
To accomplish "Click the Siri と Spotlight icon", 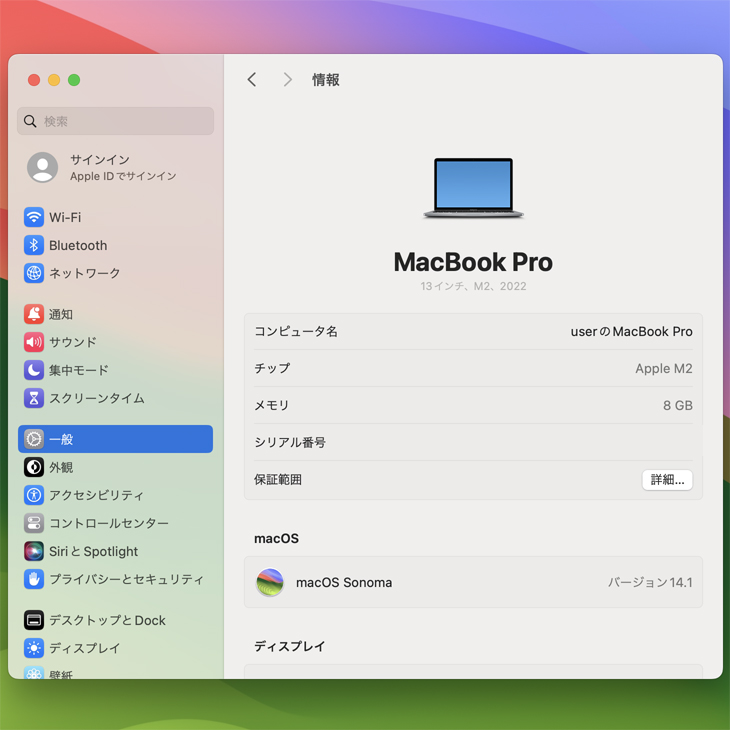I will point(34,551).
